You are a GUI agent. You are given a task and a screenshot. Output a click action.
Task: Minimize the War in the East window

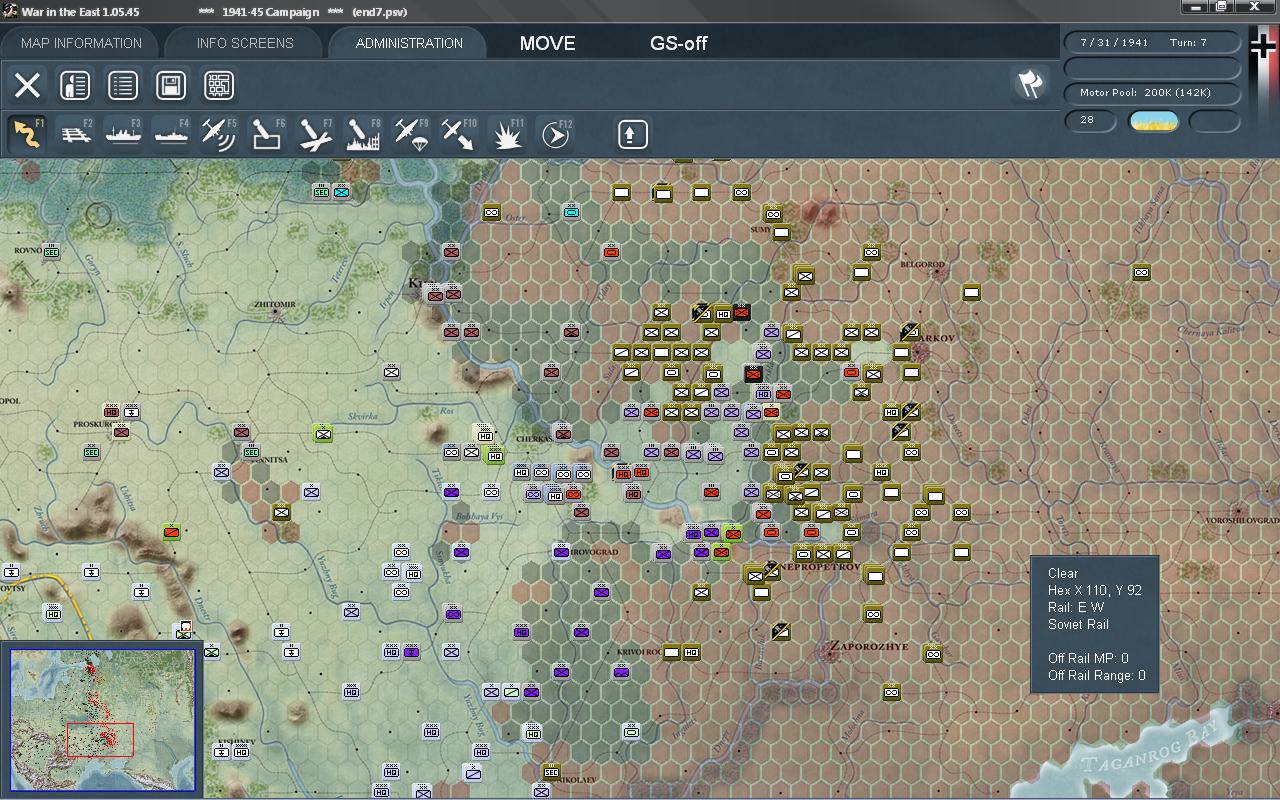point(1194,7)
